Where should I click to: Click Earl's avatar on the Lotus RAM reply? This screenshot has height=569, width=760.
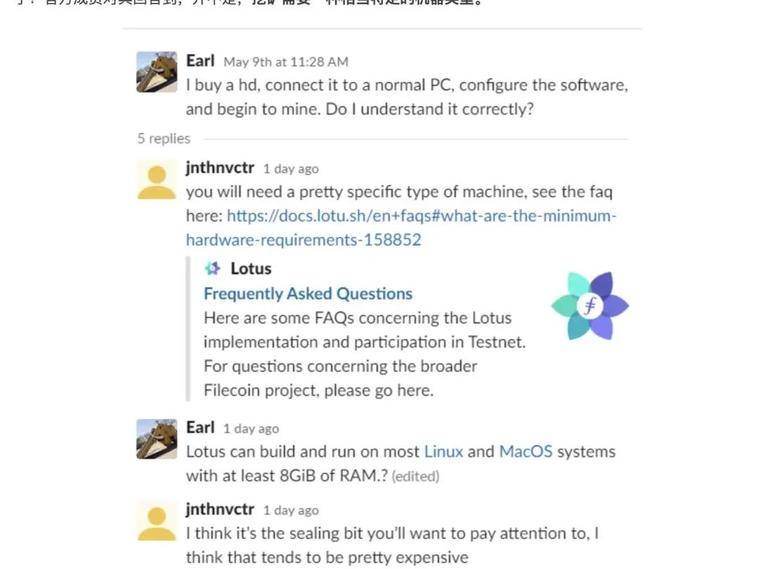coord(156,438)
